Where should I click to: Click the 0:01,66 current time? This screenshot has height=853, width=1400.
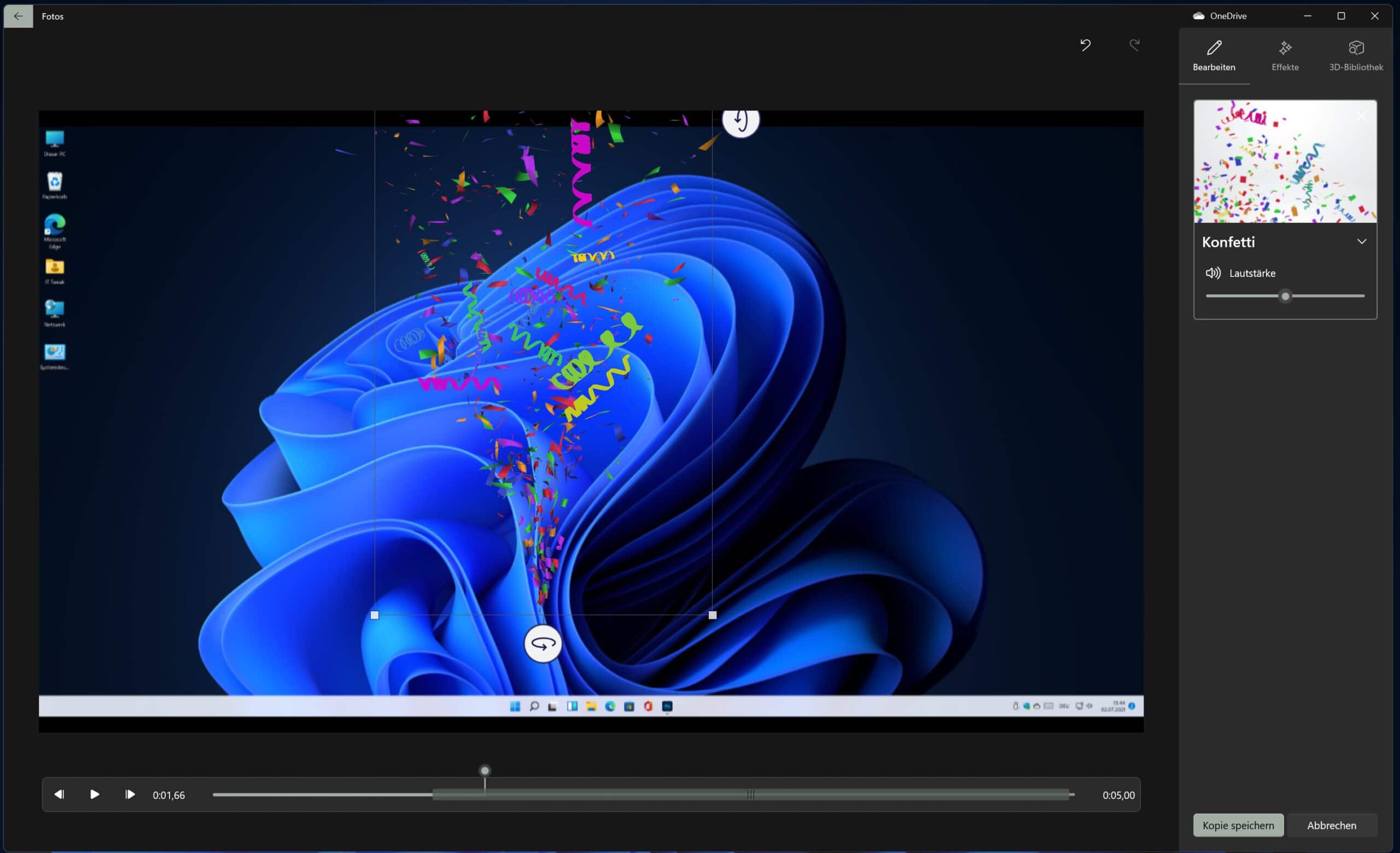click(x=169, y=795)
